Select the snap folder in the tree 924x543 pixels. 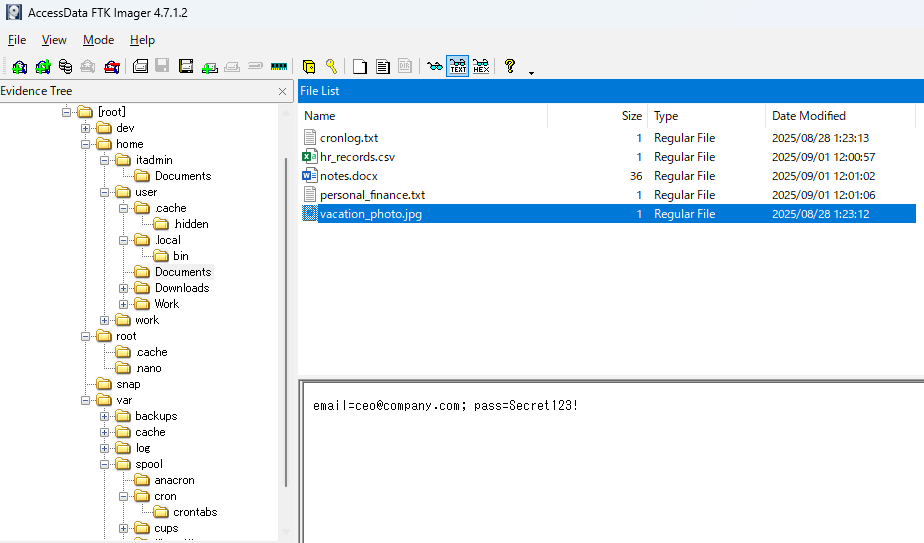(128, 384)
